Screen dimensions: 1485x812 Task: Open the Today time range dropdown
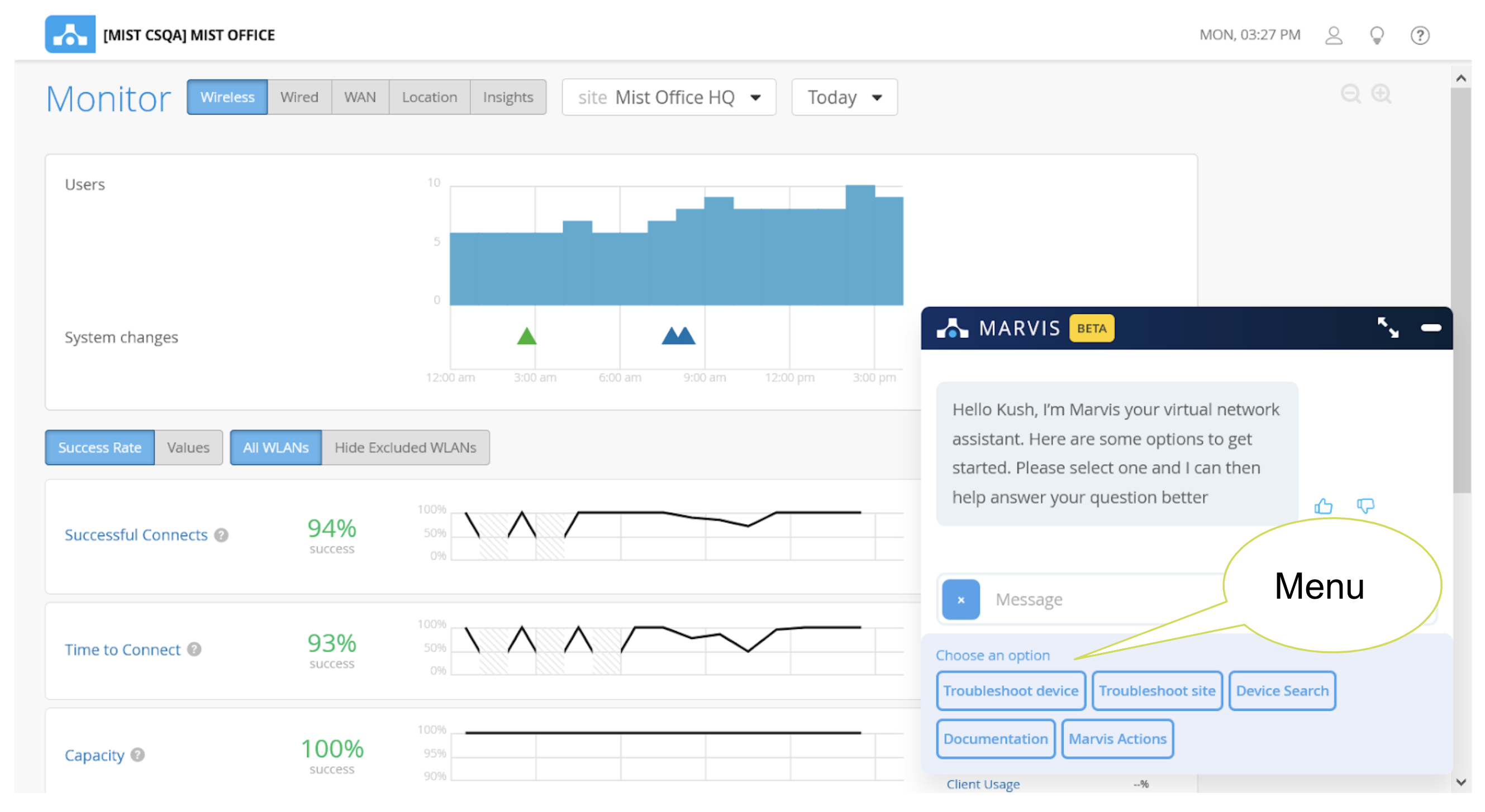(844, 97)
